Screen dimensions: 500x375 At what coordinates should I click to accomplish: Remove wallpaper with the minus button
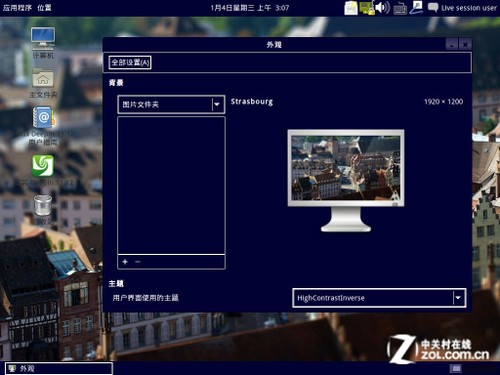point(138,262)
